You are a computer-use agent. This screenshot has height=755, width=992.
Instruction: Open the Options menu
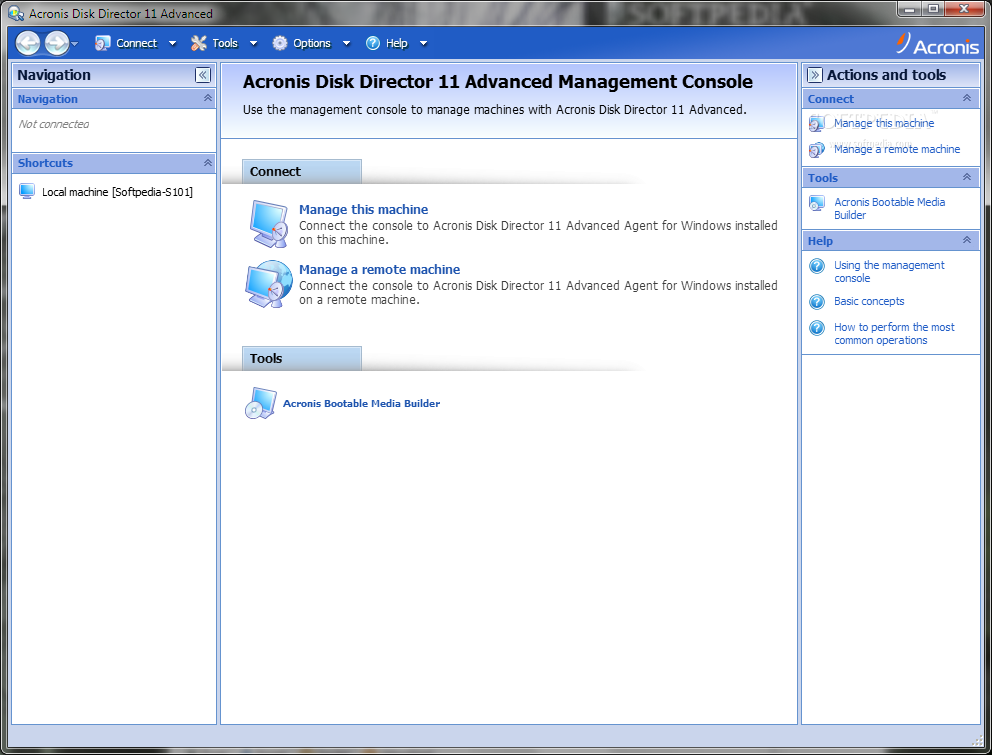point(311,43)
